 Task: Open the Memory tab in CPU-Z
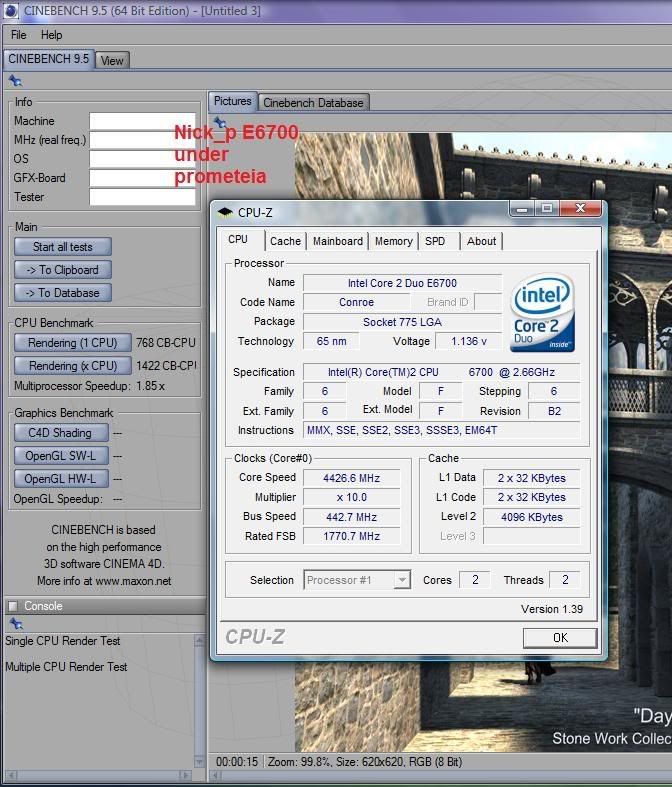393,241
